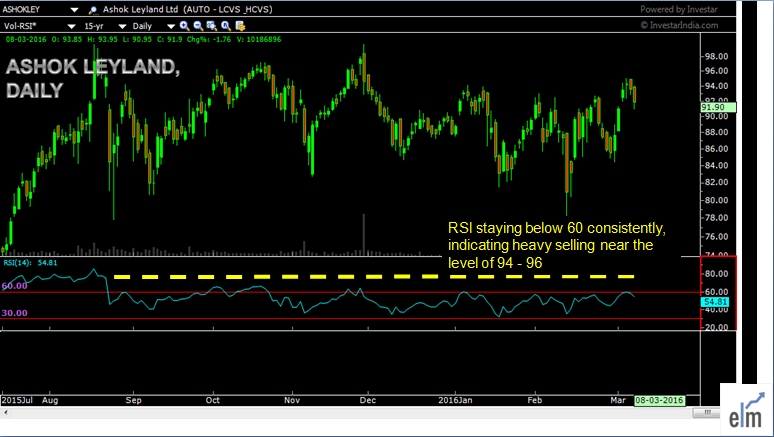774x437 pixels.
Task: Click the L: 90.95 low readout
Action: (x=137, y=40)
